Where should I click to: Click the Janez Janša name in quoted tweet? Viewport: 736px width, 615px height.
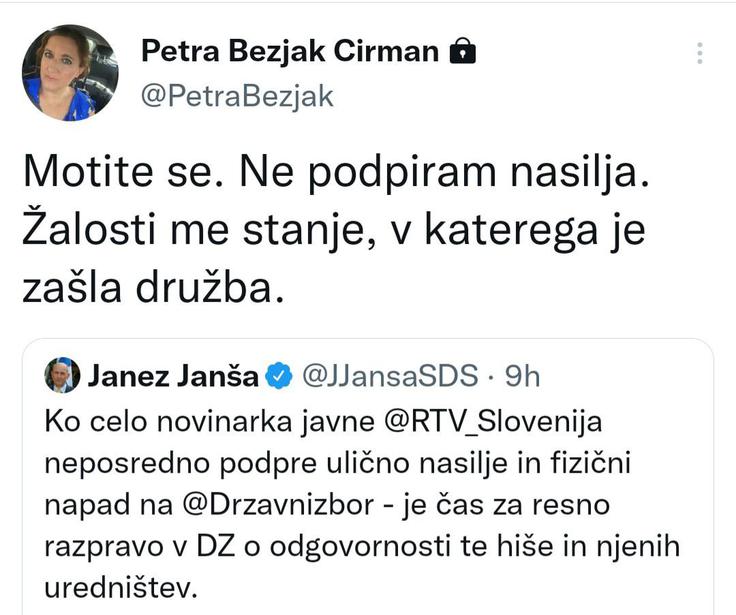click(173, 376)
